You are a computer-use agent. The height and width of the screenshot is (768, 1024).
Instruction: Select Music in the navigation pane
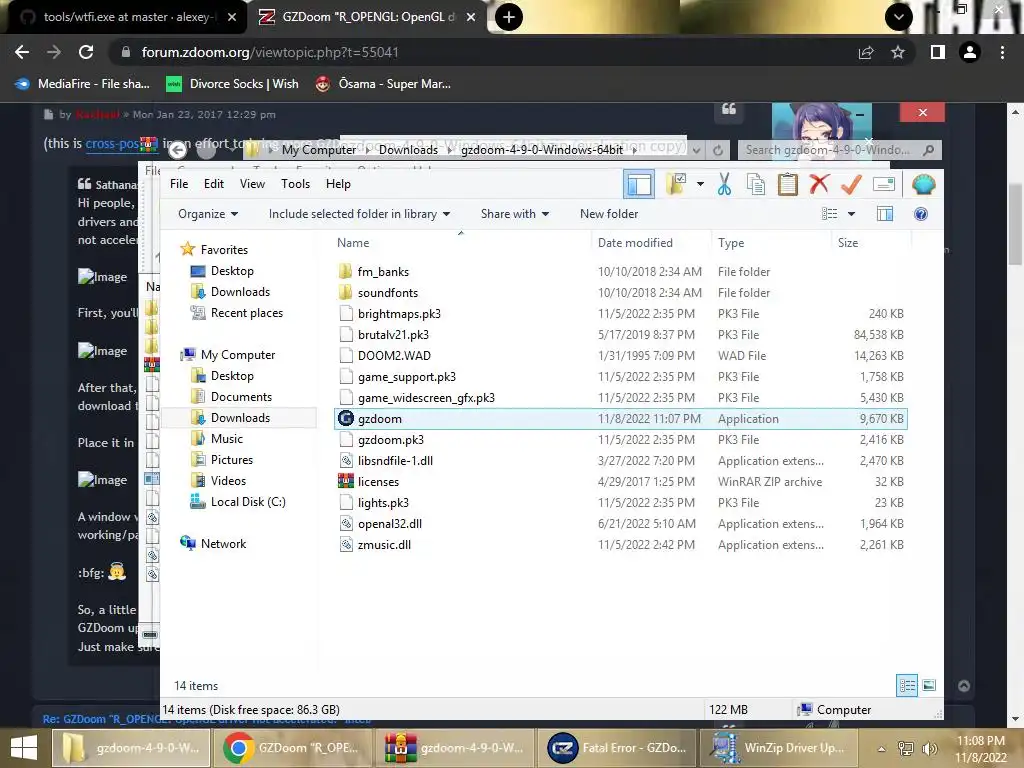[227, 439]
